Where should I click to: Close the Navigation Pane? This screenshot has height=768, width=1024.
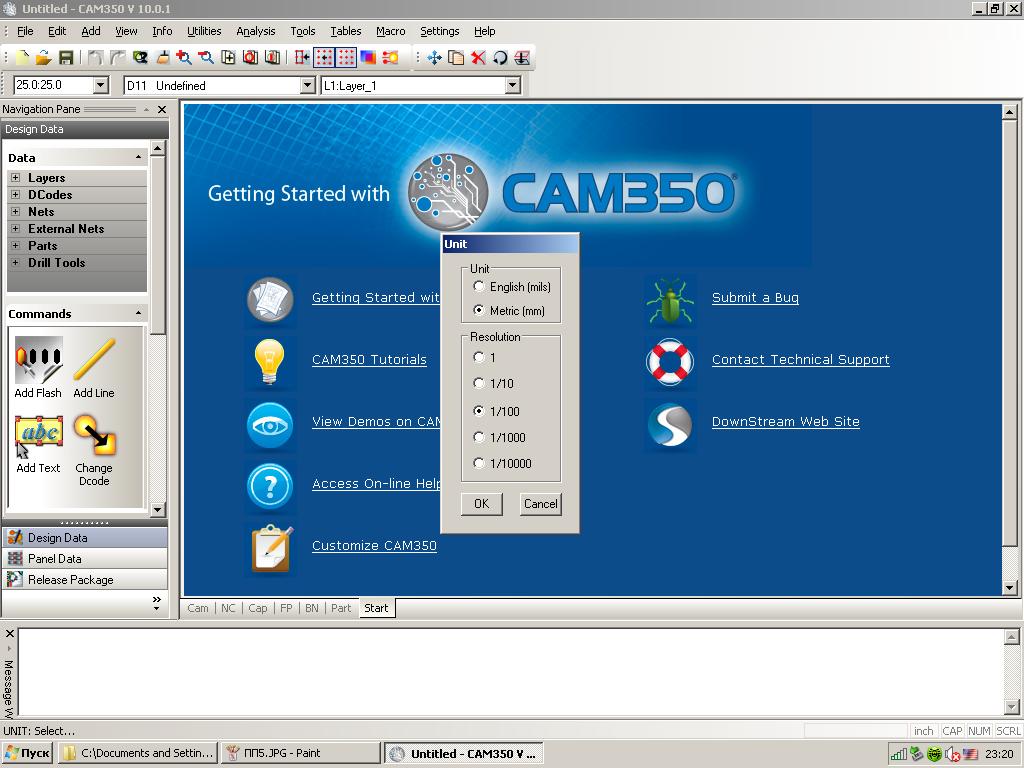tap(162, 109)
